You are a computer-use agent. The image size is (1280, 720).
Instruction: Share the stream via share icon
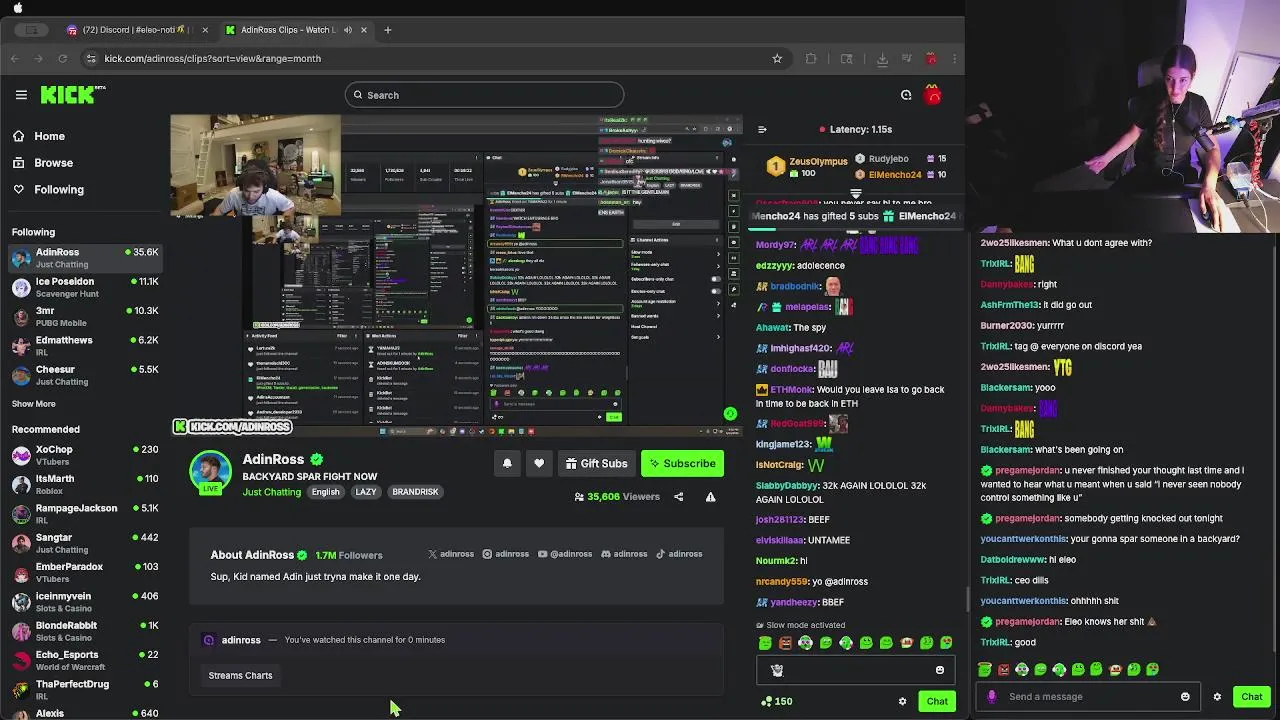(x=678, y=497)
